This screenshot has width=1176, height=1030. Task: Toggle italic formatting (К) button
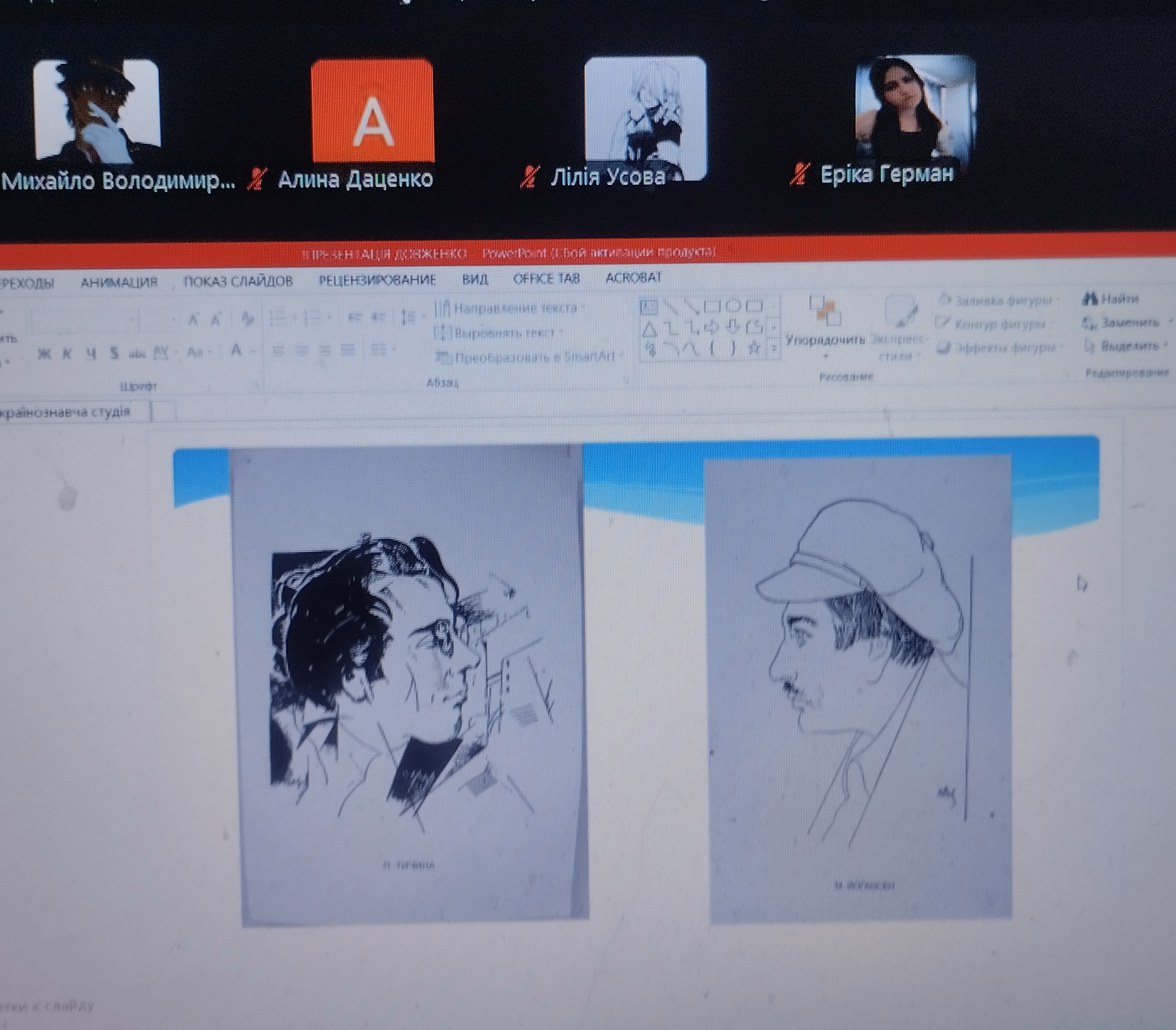pos(67,354)
